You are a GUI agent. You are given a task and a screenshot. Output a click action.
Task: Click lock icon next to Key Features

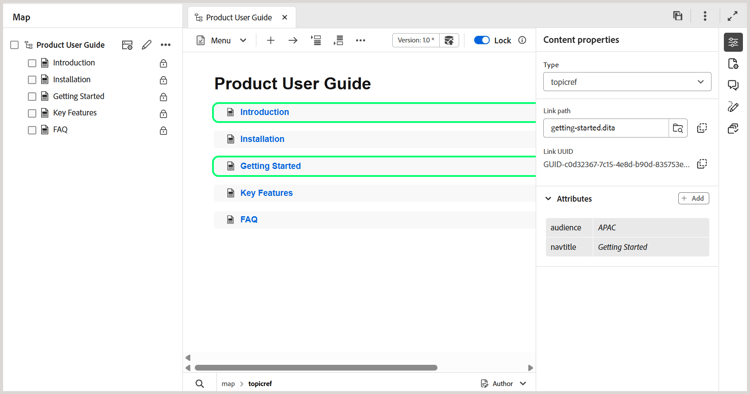click(x=163, y=113)
